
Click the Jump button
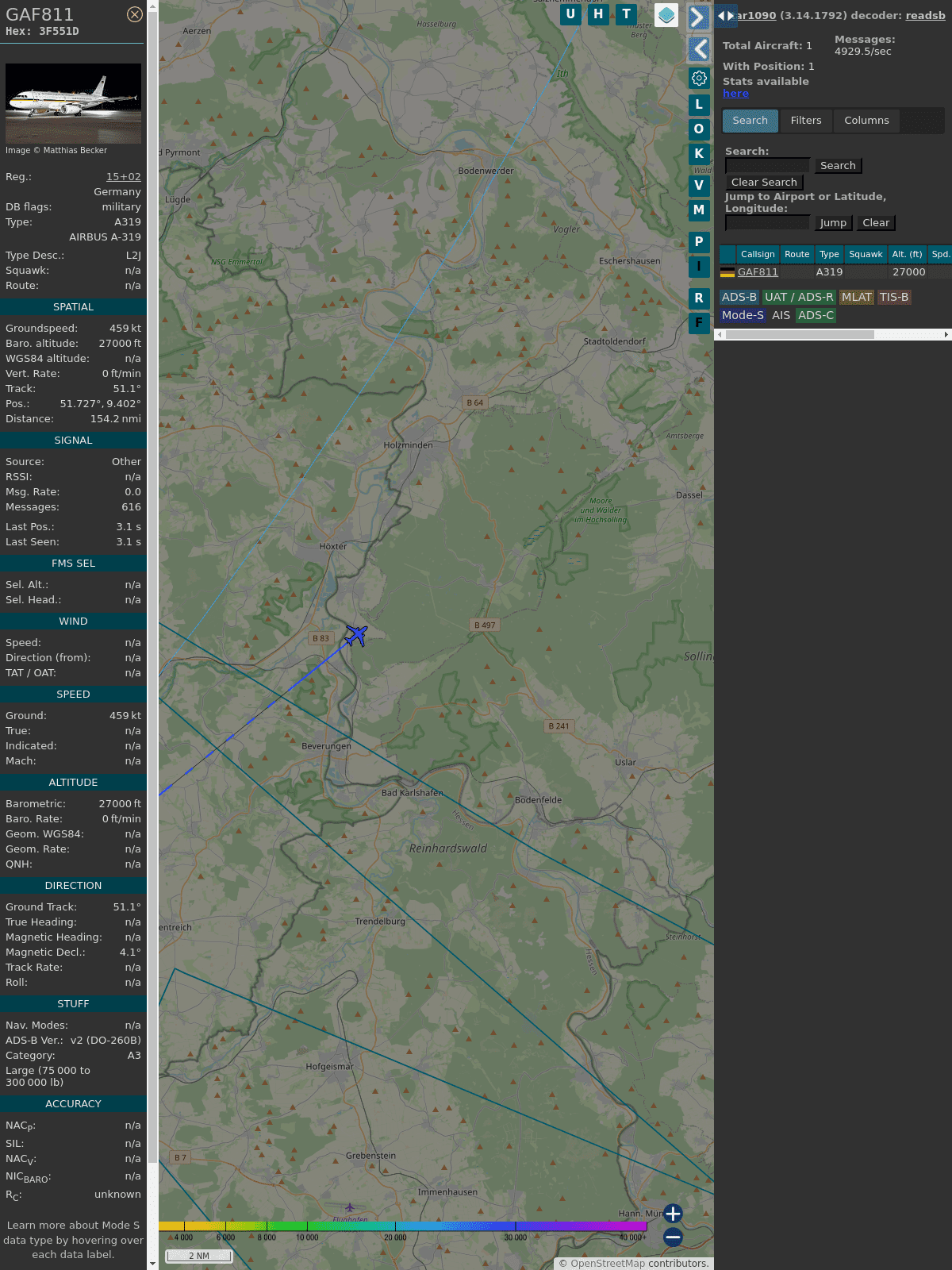[x=833, y=222]
